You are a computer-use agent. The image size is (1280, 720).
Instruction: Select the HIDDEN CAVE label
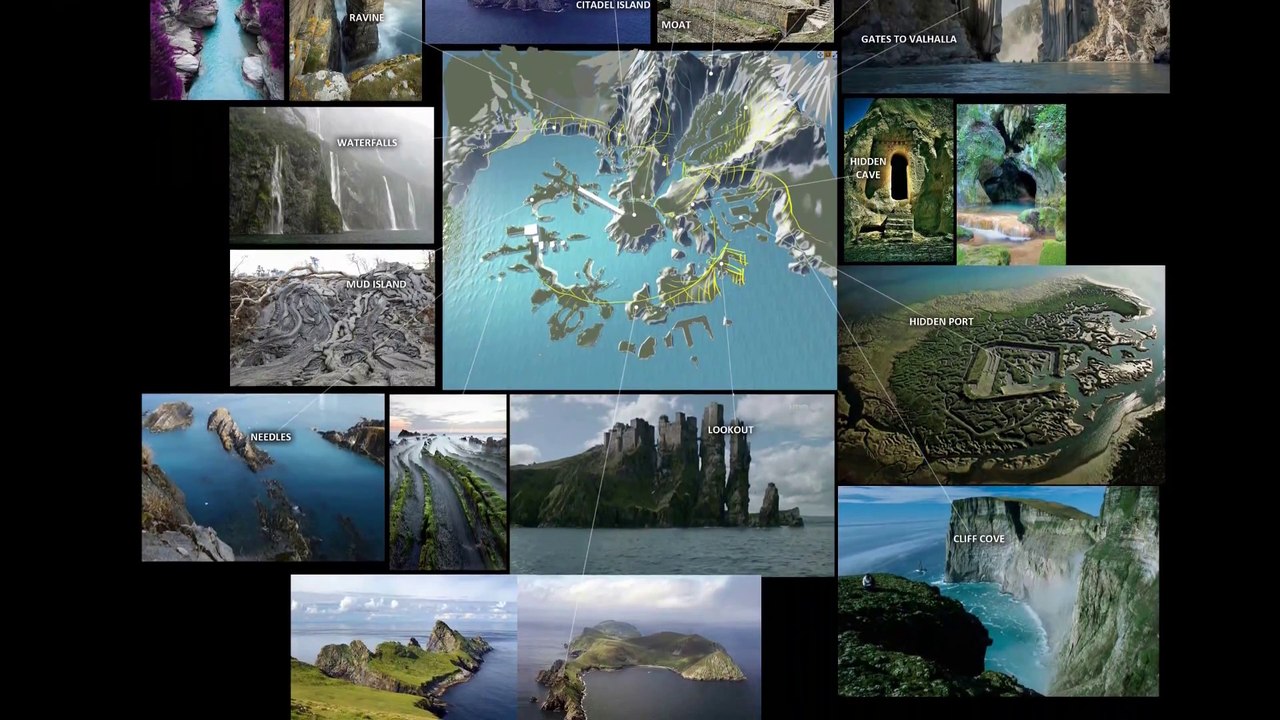click(x=868, y=168)
